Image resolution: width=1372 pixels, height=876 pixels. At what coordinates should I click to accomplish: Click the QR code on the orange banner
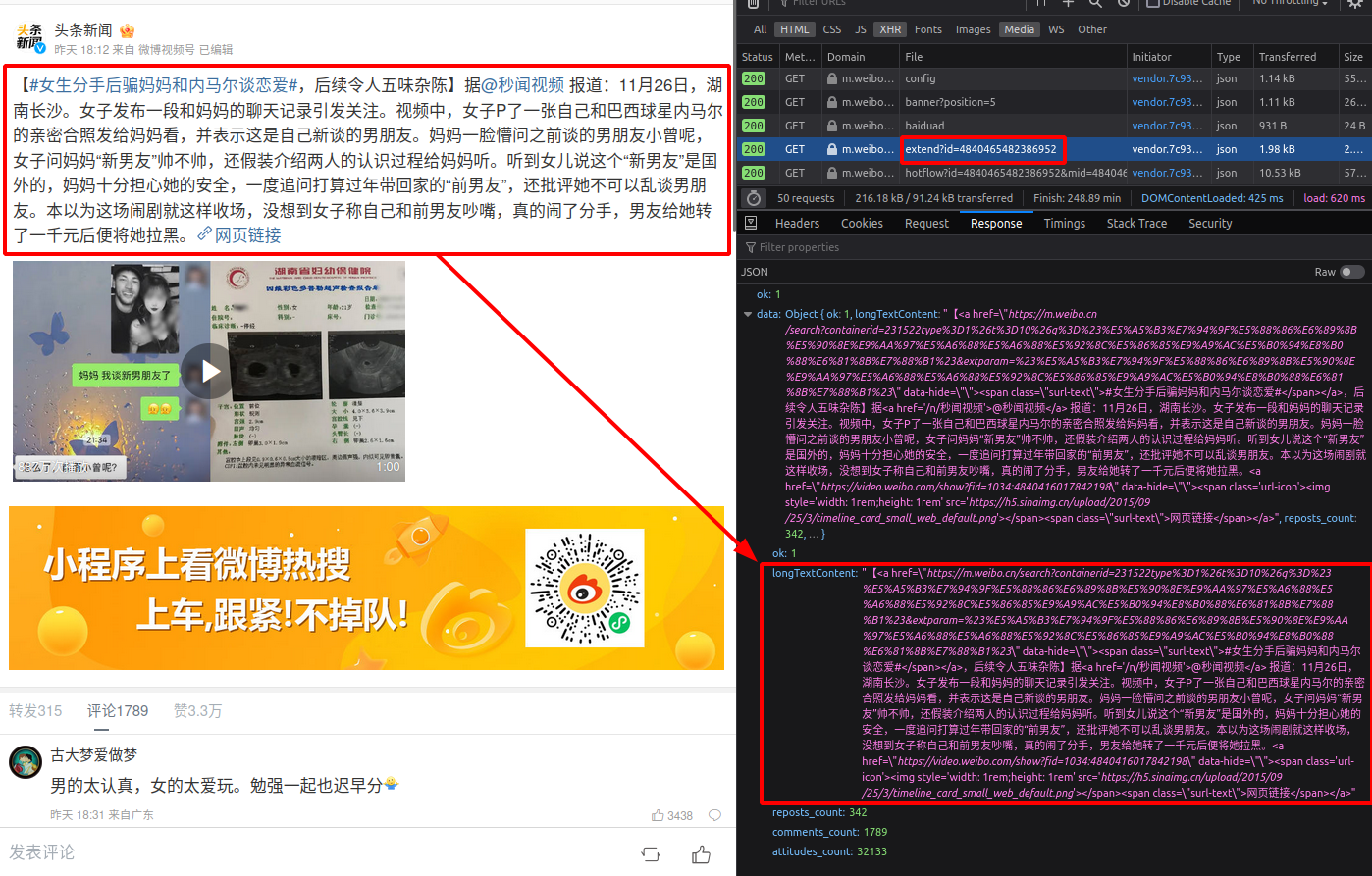coord(585,588)
